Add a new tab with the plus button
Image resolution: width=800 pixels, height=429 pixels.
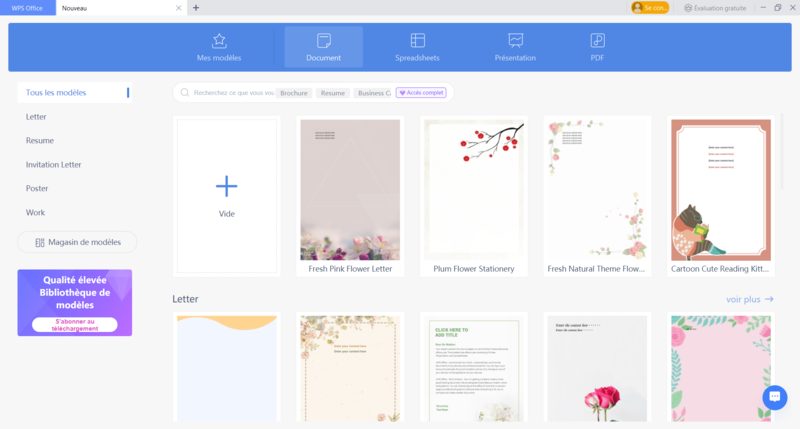click(x=196, y=8)
